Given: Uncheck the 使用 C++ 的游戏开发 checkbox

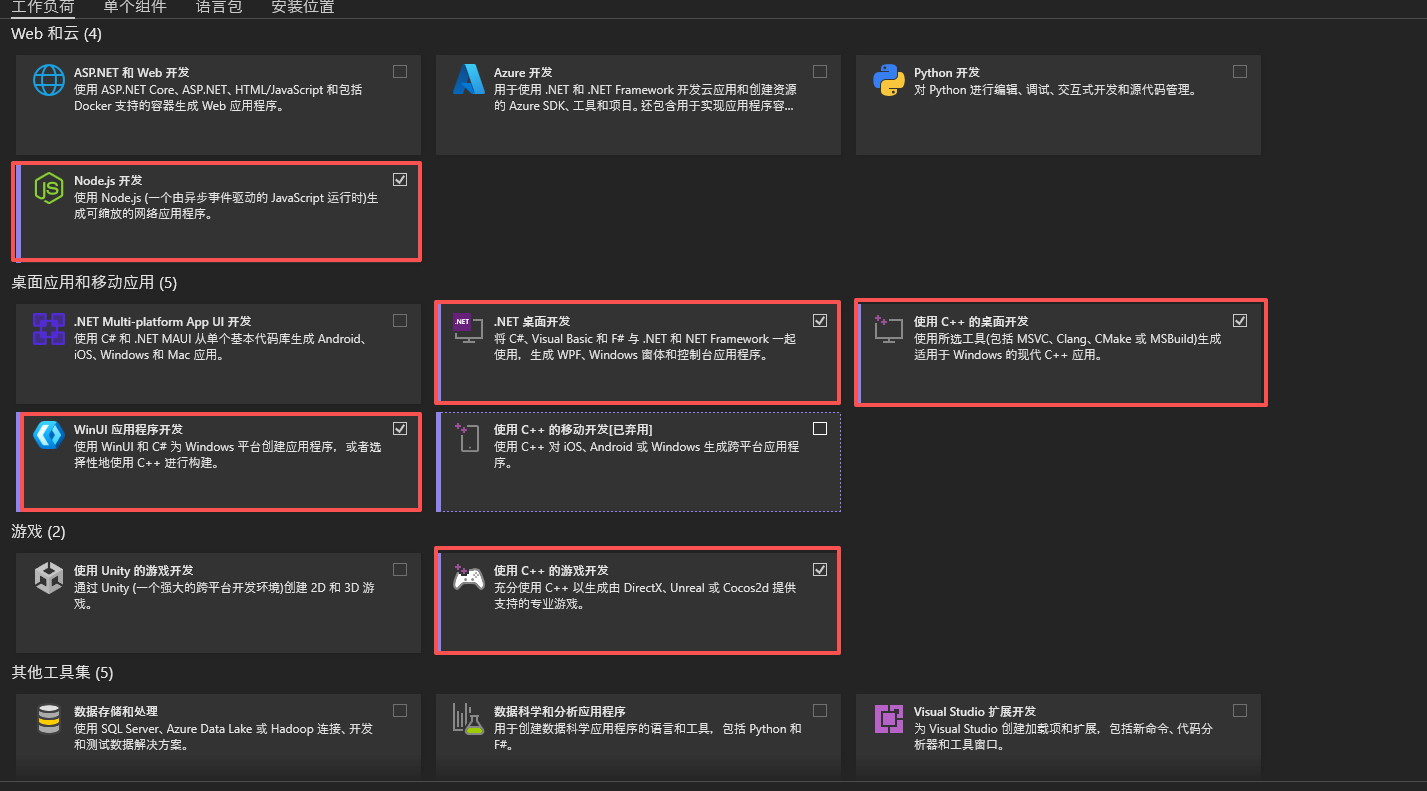Looking at the screenshot, I should [820, 570].
